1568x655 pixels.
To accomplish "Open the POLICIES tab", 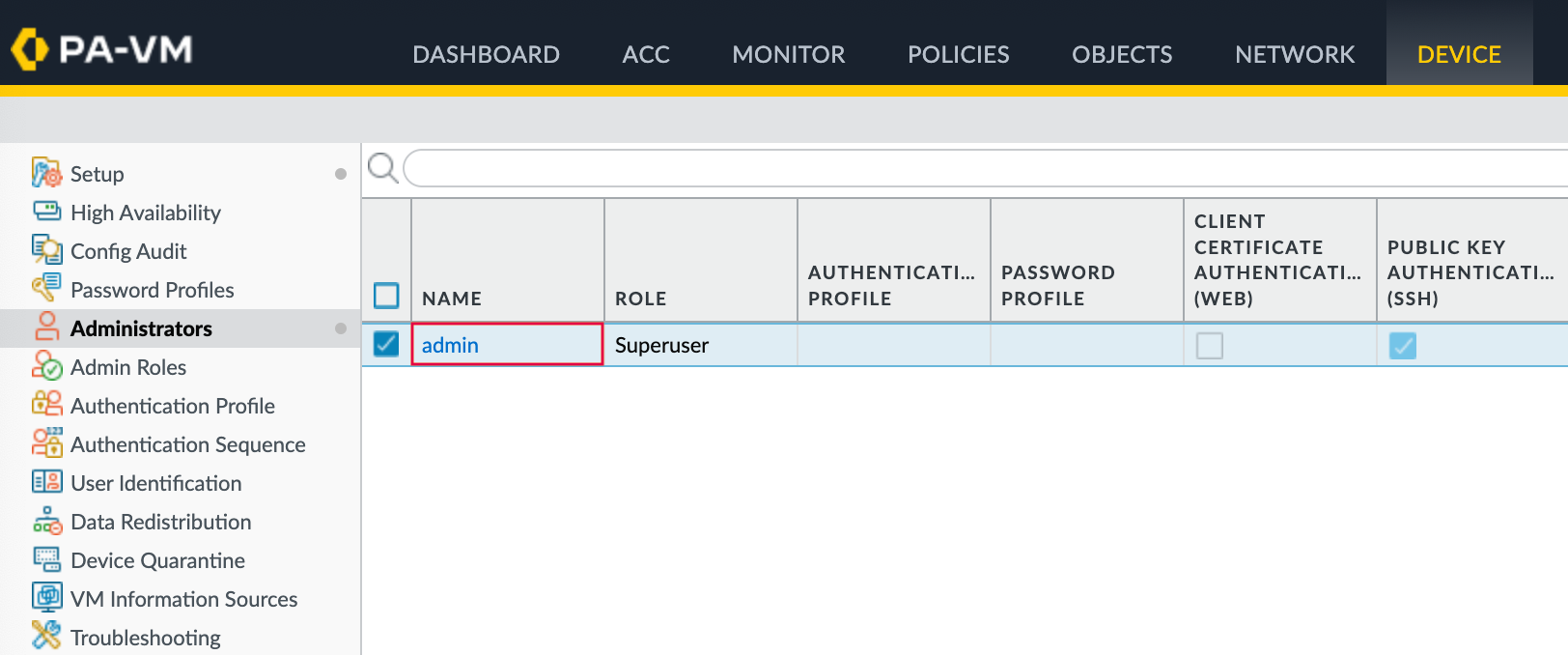I will tap(958, 54).
